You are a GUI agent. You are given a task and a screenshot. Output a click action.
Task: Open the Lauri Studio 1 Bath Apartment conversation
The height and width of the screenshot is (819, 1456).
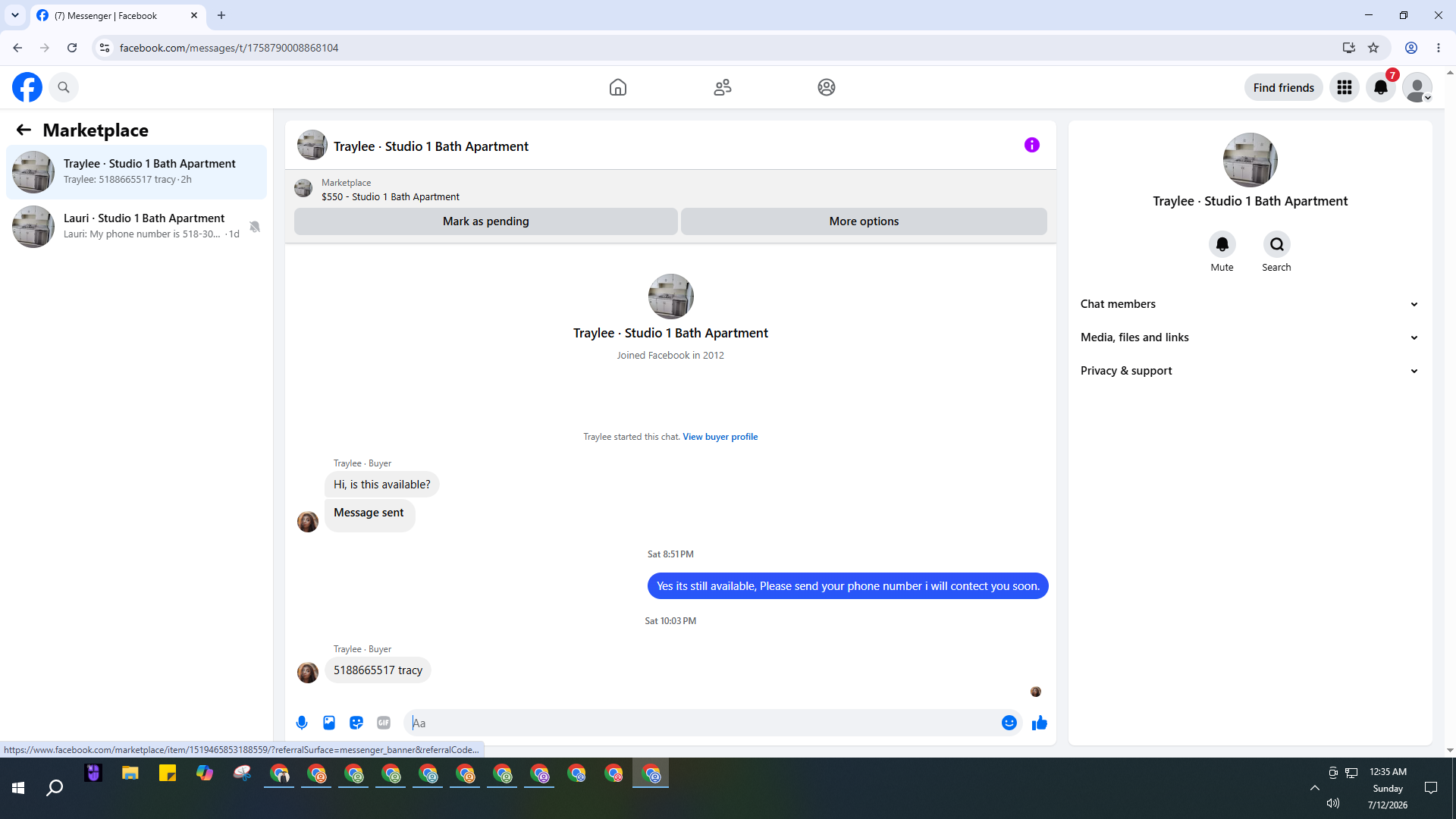pyautogui.click(x=136, y=227)
